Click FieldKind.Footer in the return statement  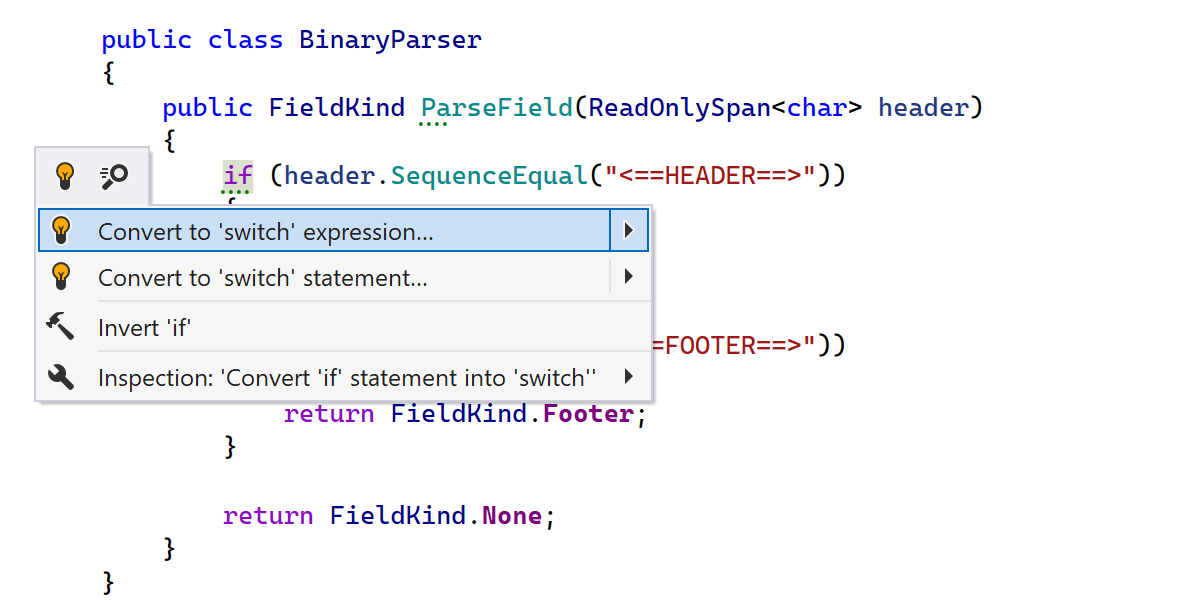pos(512,414)
